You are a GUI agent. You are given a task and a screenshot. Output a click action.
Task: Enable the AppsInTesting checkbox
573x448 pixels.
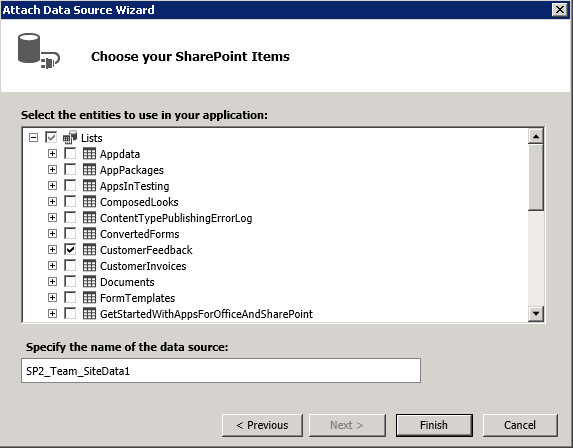pyautogui.click(x=70, y=186)
